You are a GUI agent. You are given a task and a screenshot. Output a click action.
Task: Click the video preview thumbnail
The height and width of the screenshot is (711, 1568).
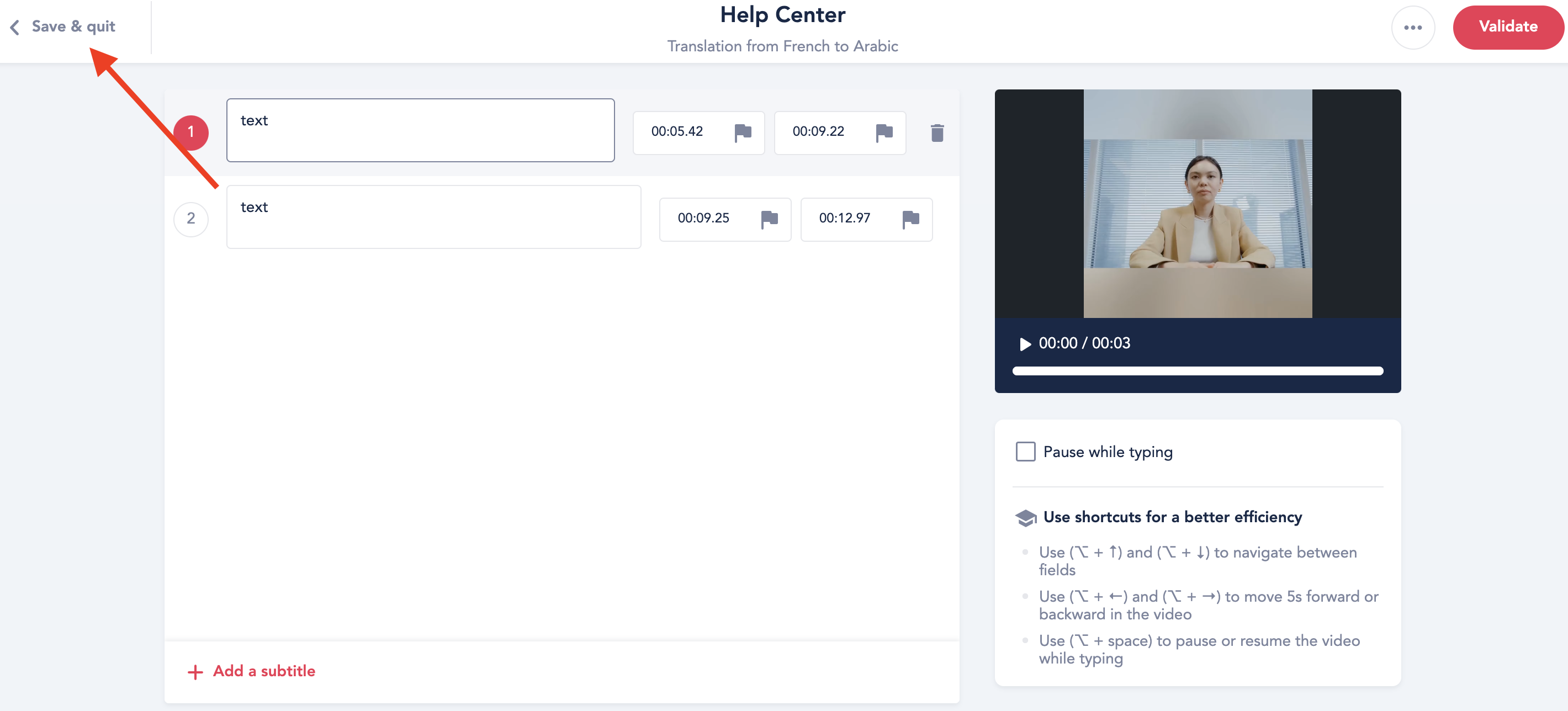[1198, 203]
